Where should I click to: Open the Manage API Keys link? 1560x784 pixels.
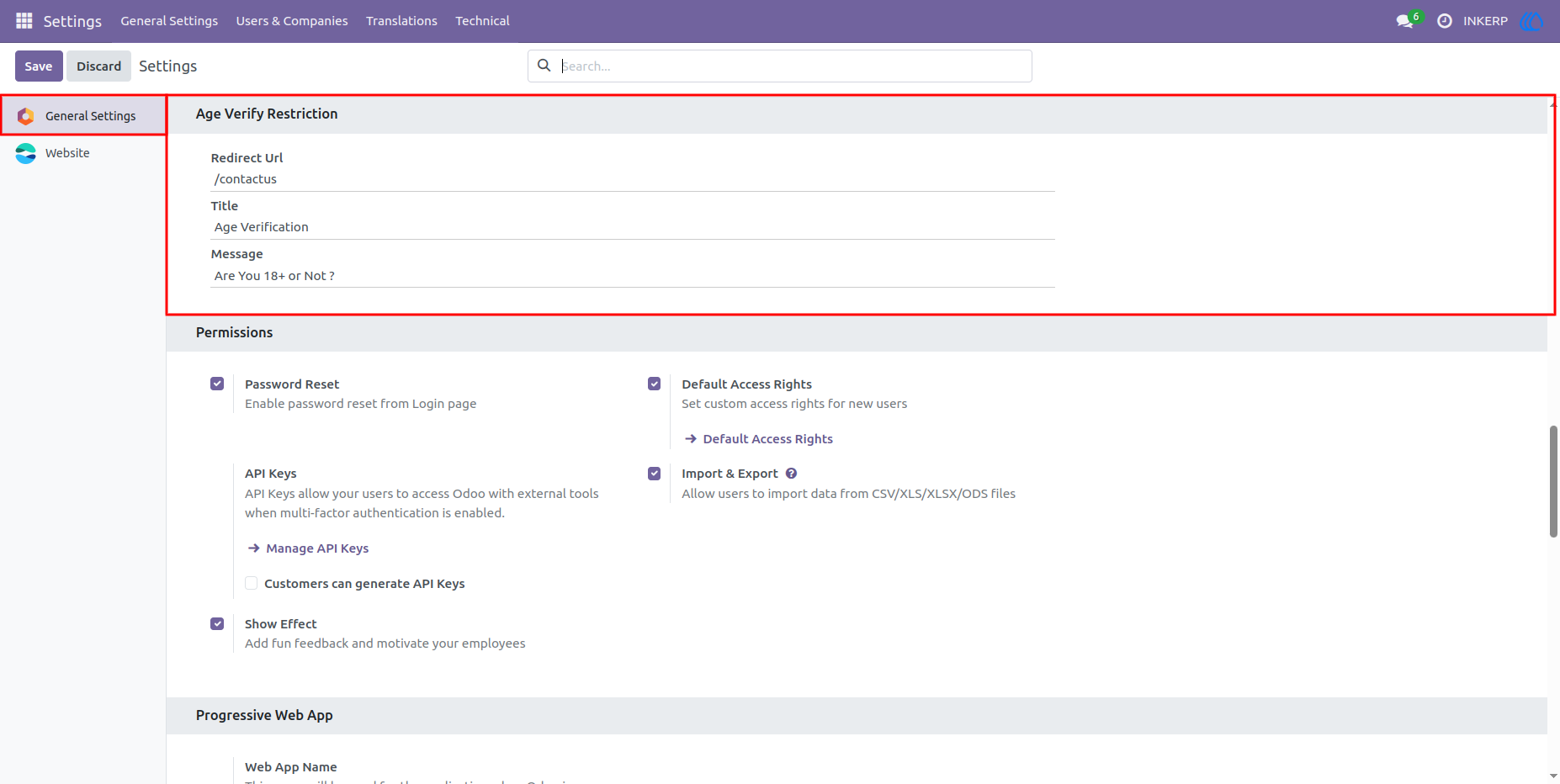[x=317, y=548]
